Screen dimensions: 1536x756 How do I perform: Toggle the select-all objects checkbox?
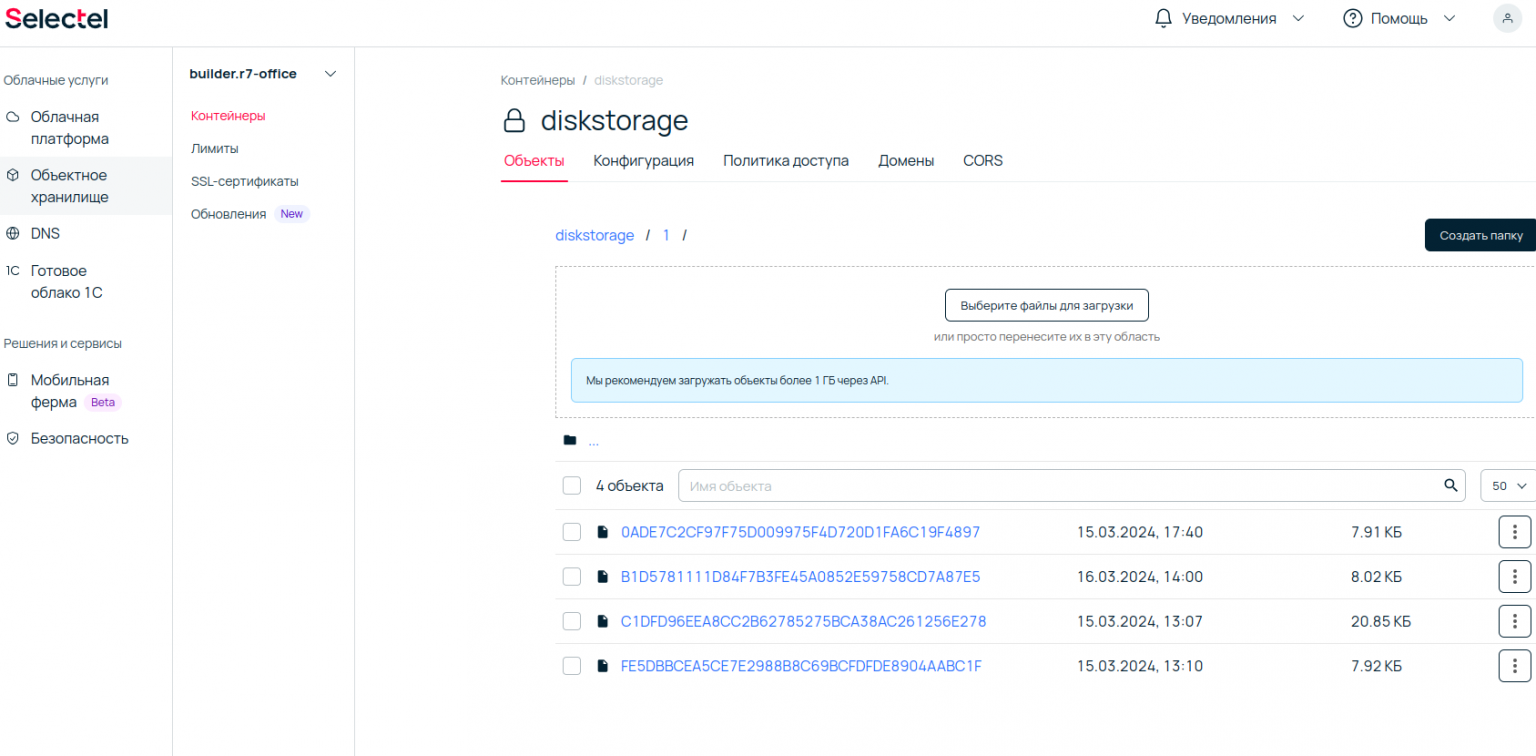pyautogui.click(x=572, y=486)
